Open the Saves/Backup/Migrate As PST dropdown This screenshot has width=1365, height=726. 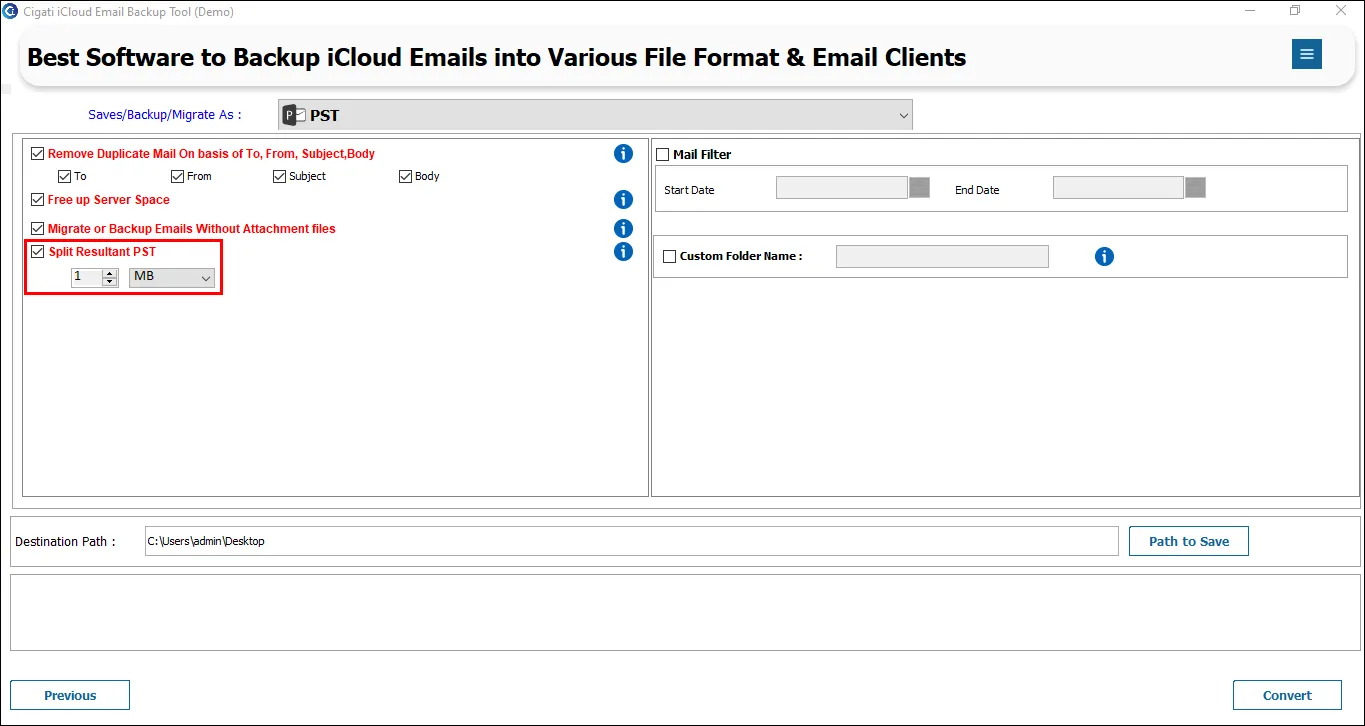pos(595,115)
